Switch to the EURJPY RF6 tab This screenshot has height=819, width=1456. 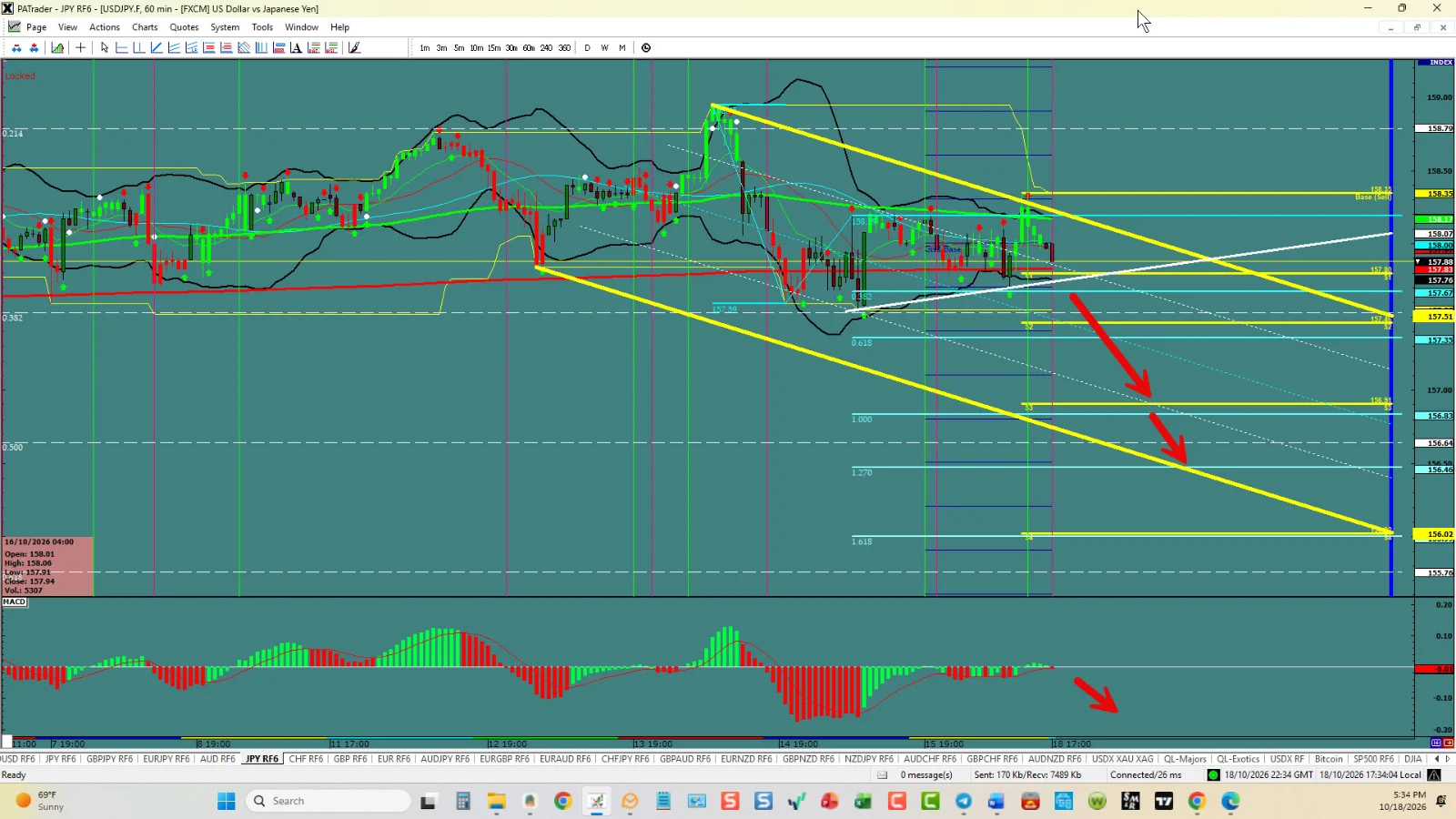[167, 759]
